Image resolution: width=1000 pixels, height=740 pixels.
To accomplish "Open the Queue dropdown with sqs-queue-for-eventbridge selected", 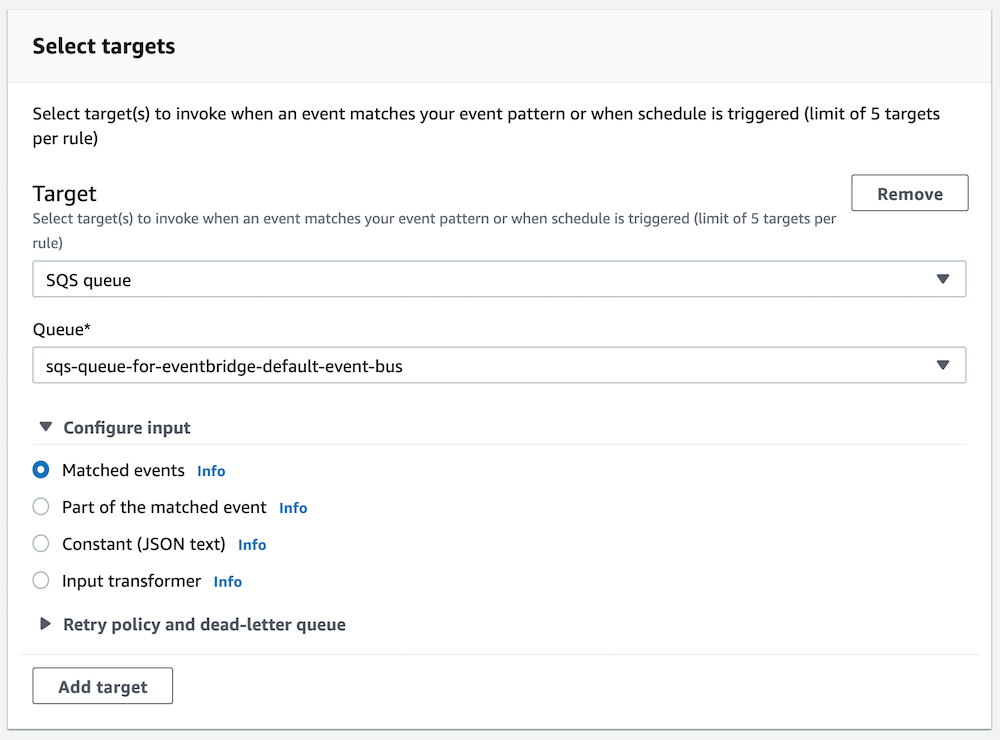I will click(x=500, y=365).
